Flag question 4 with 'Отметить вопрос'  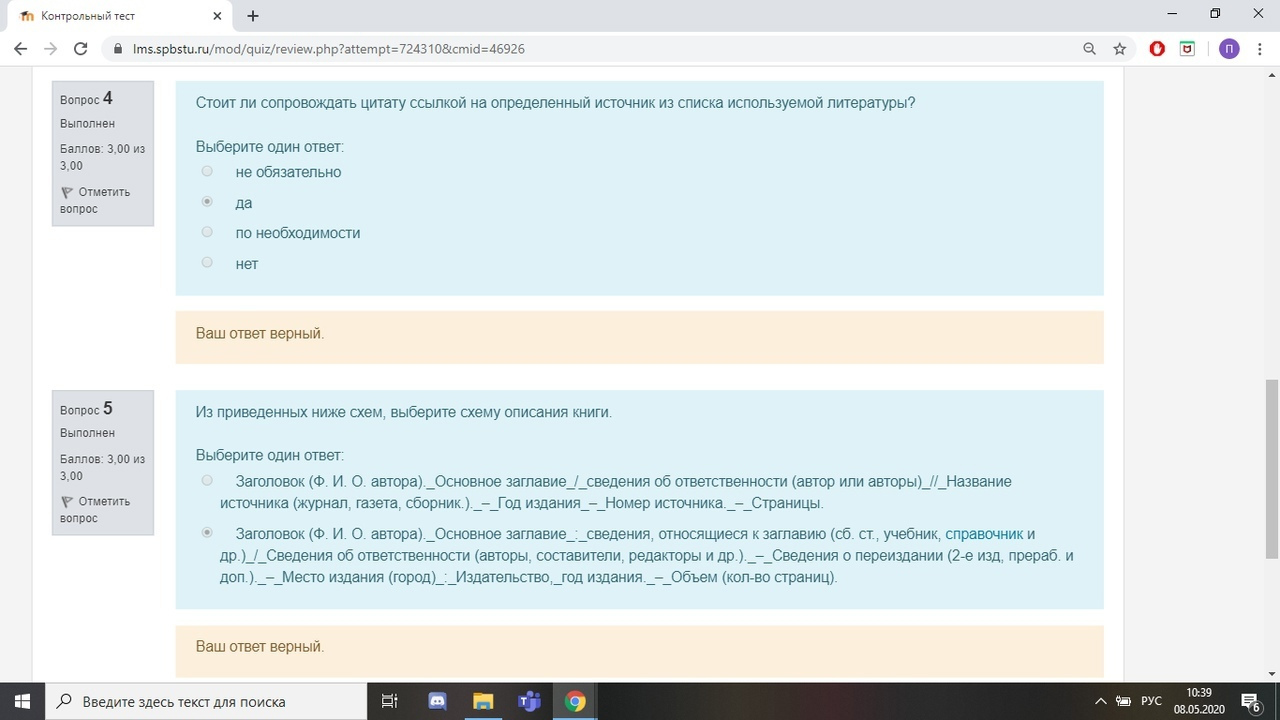point(95,200)
